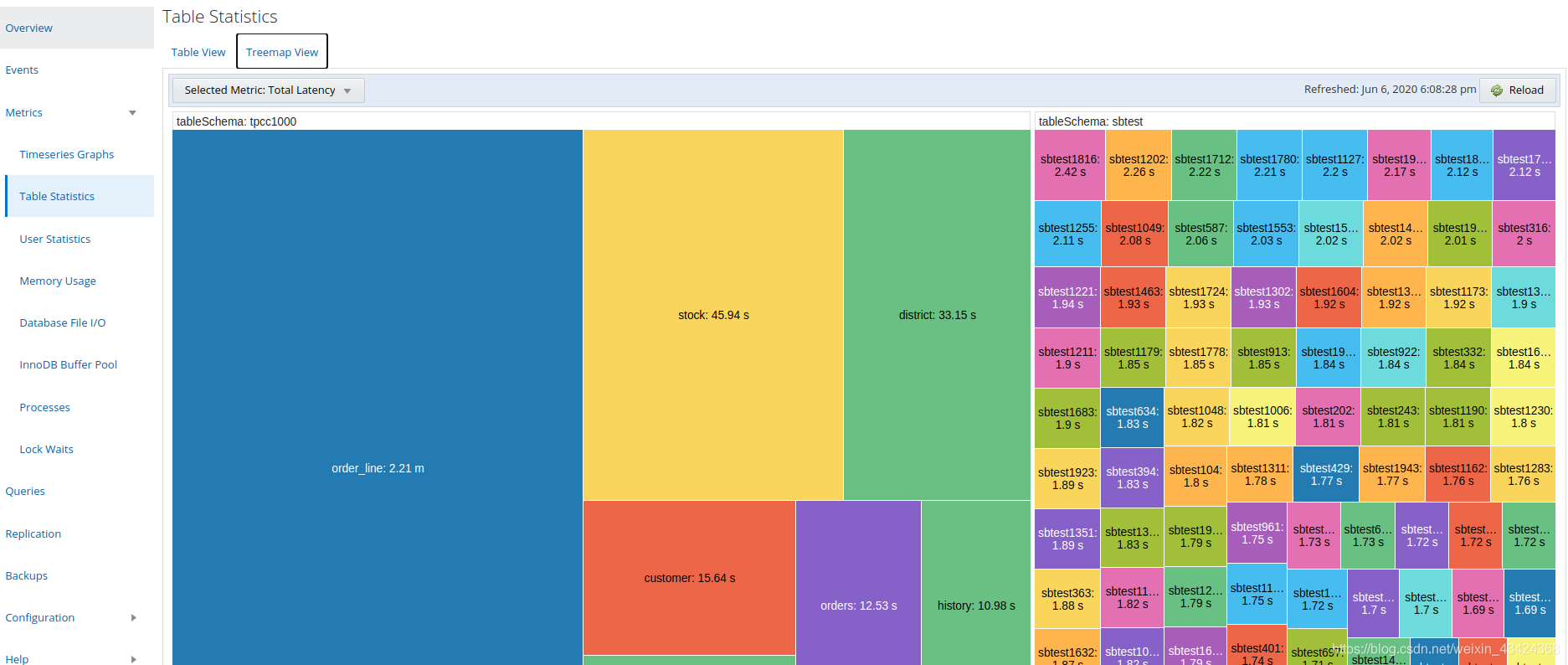Open Timeseries Graphs
The image size is (1568, 665).
(67, 155)
